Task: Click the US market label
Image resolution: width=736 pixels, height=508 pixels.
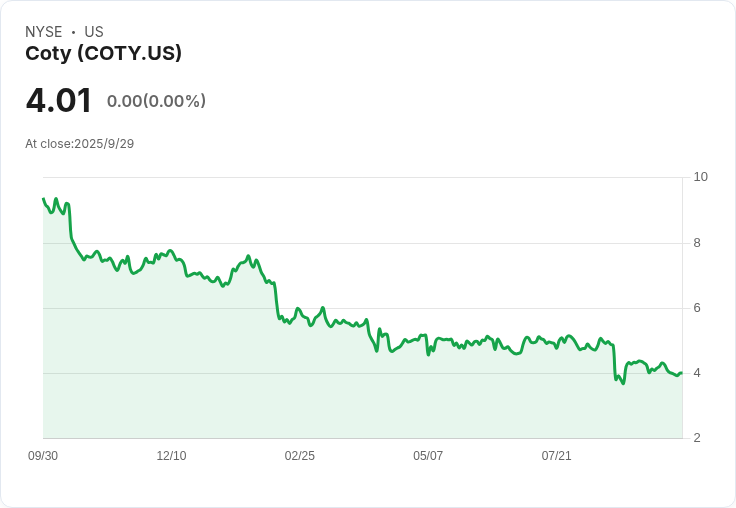Action: click(94, 32)
